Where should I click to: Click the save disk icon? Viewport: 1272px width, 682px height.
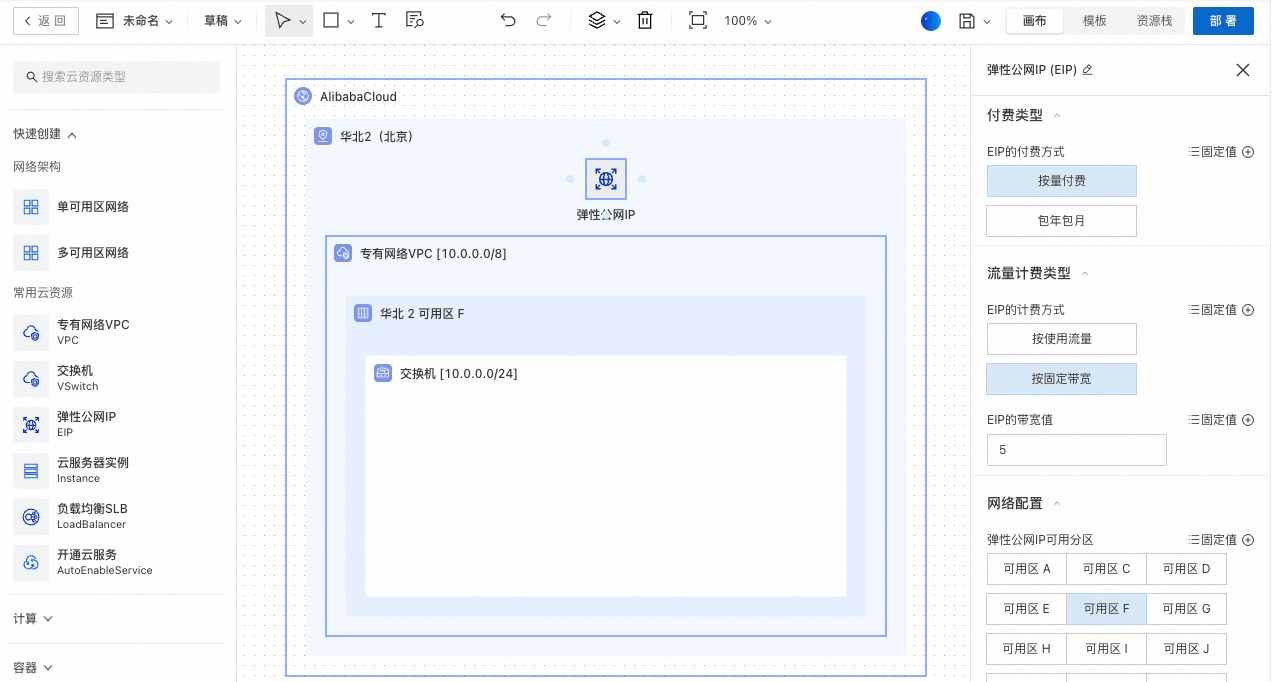(967, 21)
